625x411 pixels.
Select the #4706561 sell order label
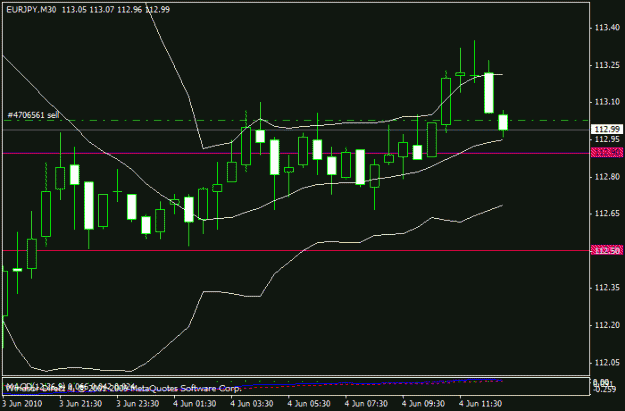click(x=33, y=115)
